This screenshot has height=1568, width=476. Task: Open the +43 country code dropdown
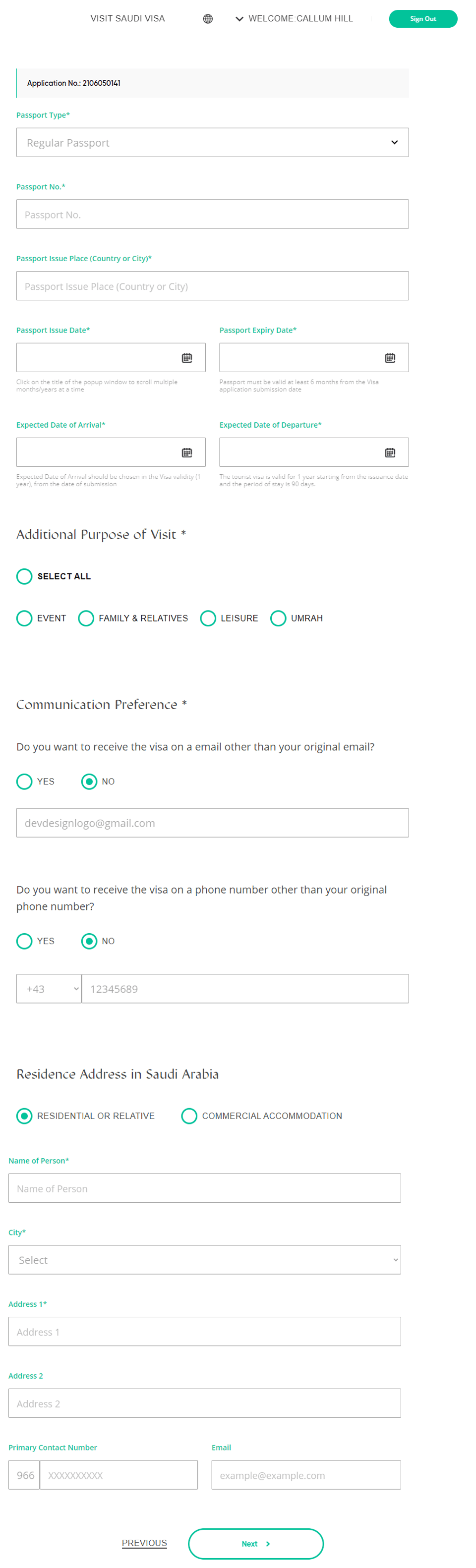(x=49, y=989)
